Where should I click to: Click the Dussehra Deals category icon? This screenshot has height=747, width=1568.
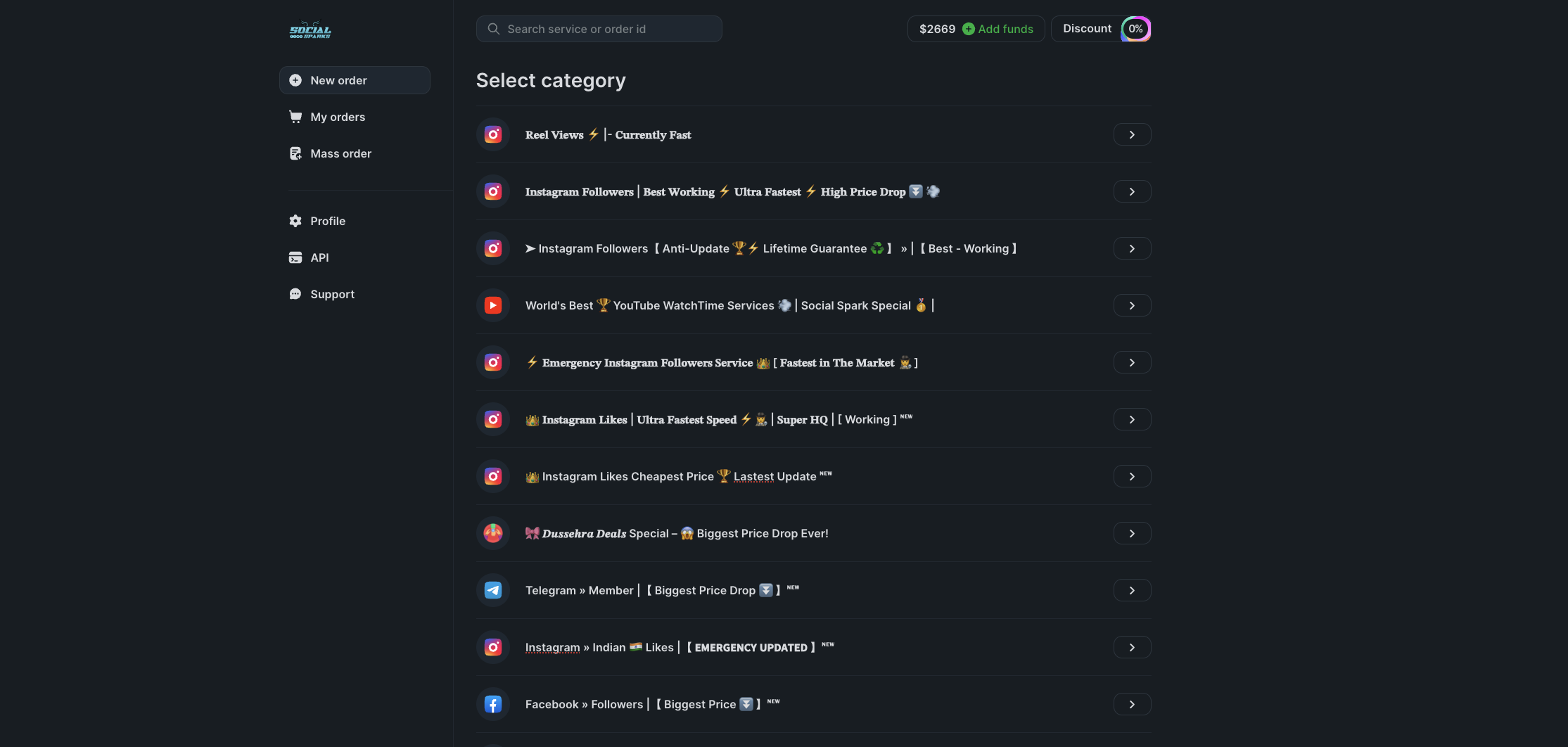click(x=493, y=533)
